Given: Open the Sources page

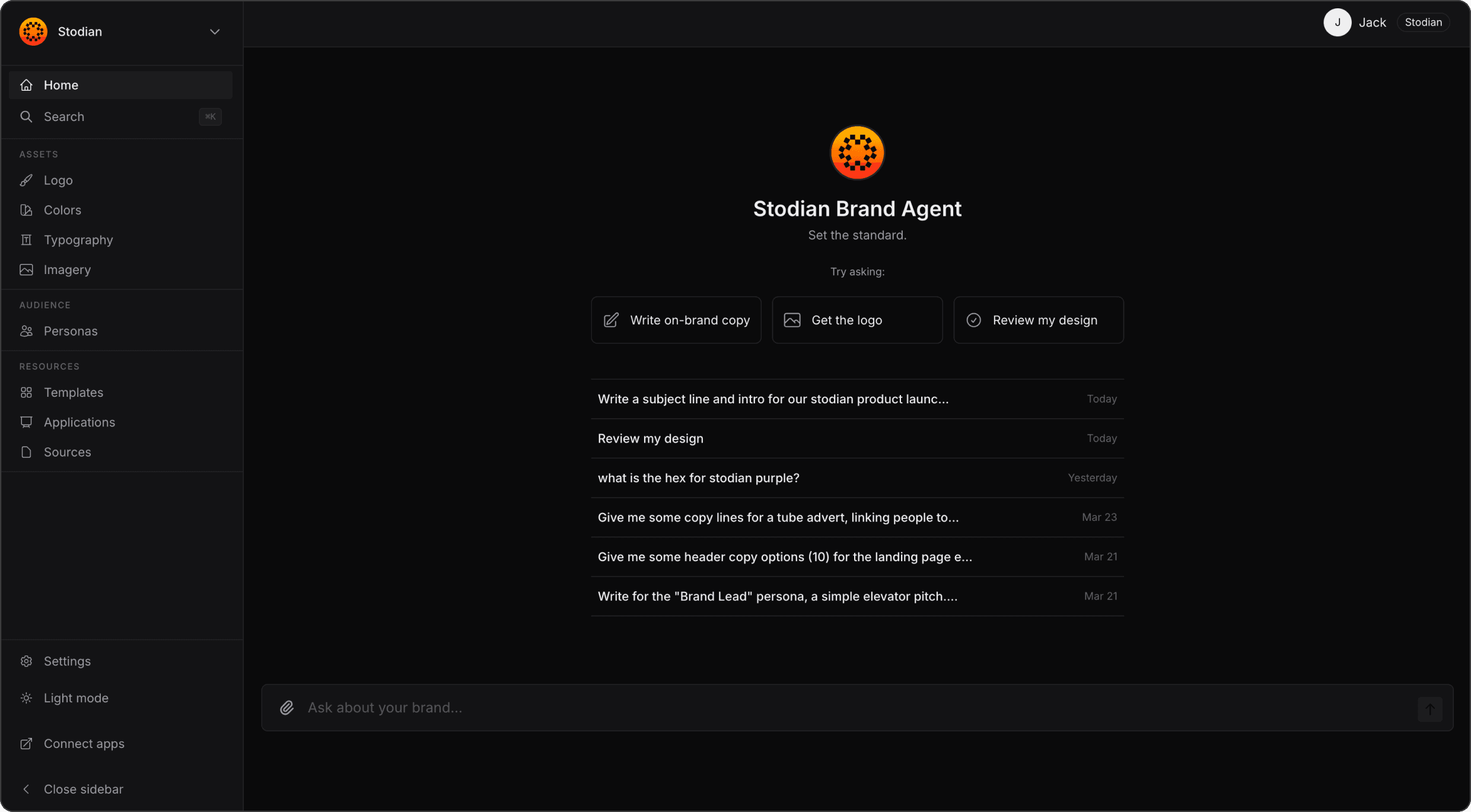Looking at the screenshot, I should pos(67,452).
